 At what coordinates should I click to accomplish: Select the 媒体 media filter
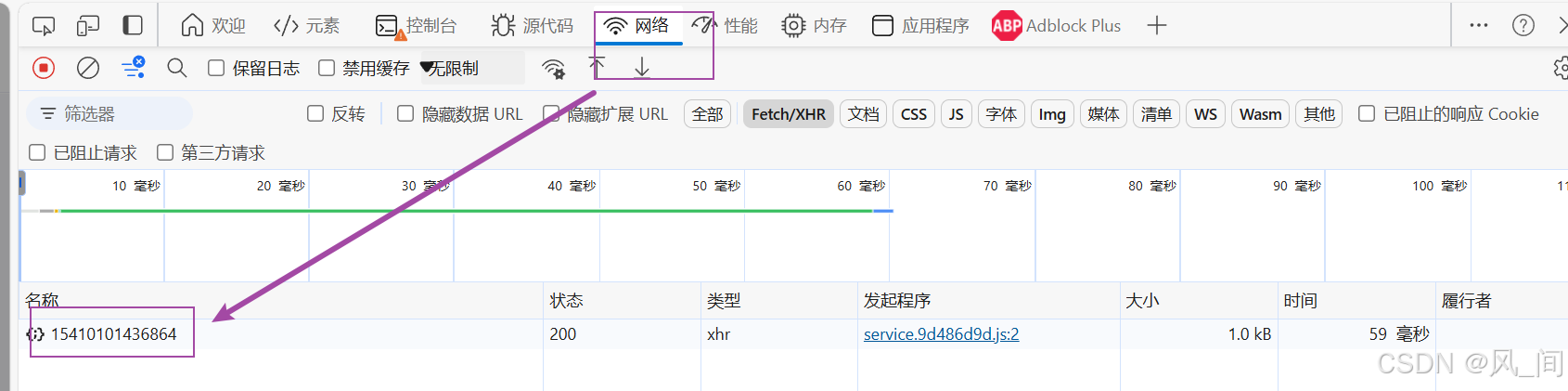coord(1103,113)
